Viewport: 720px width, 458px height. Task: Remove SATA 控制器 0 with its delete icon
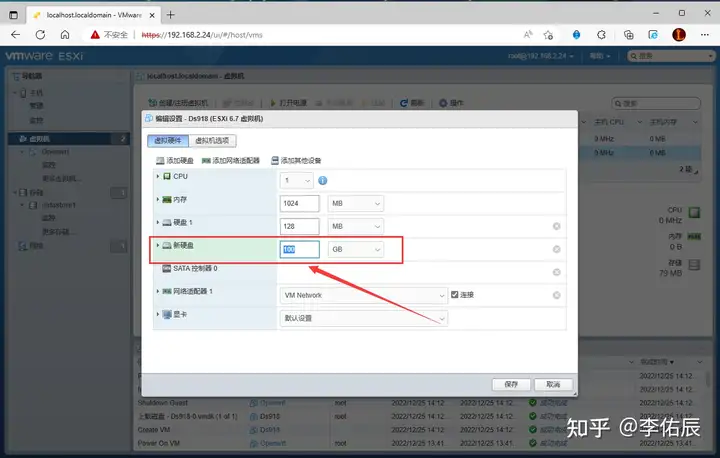pos(557,272)
